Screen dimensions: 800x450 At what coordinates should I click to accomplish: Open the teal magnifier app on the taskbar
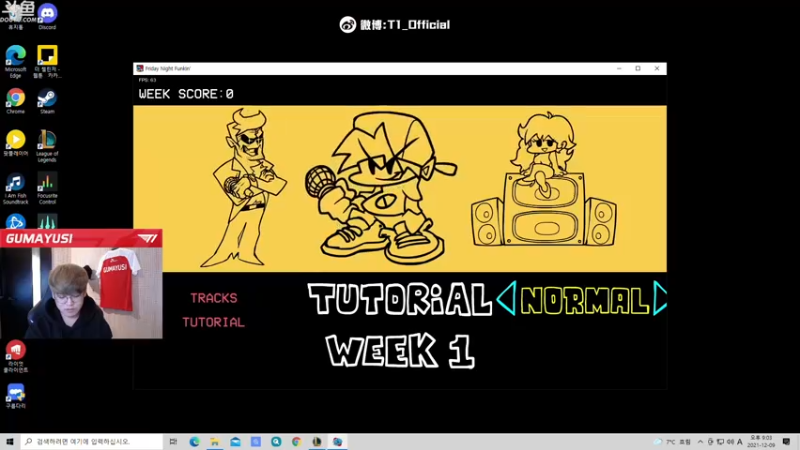click(x=276, y=442)
